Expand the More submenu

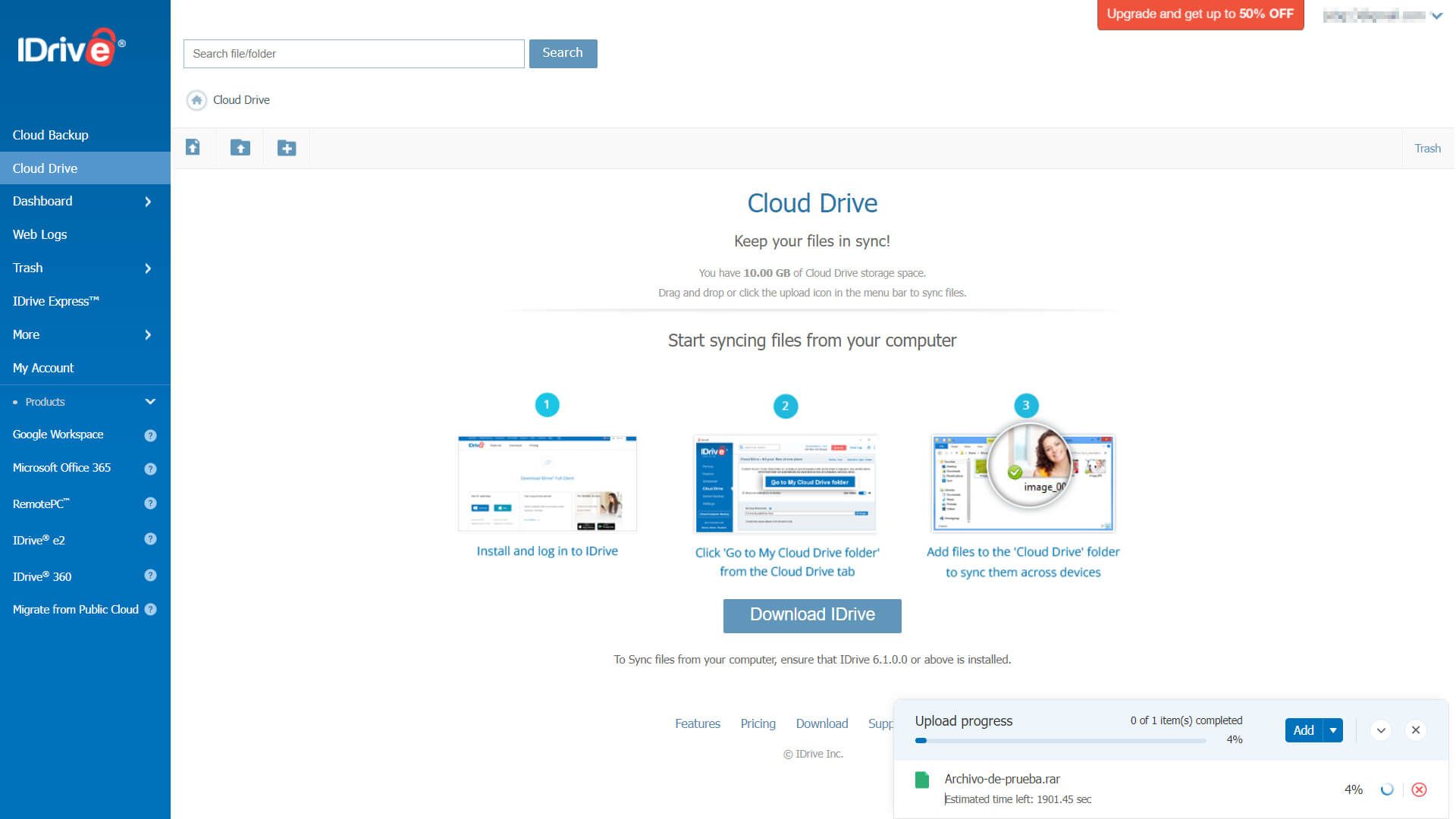pos(148,335)
